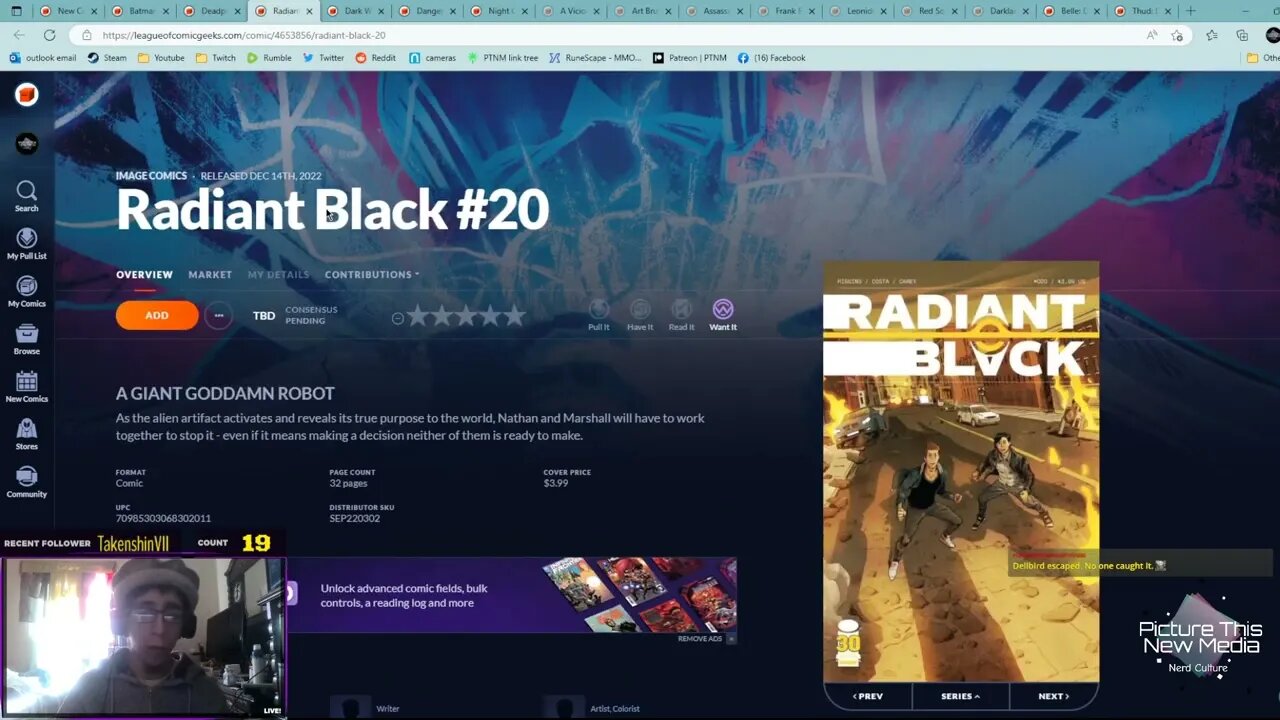The width and height of the screenshot is (1280, 720).
Task: Open the Twitter bookmark
Action: click(x=323, y=58)
